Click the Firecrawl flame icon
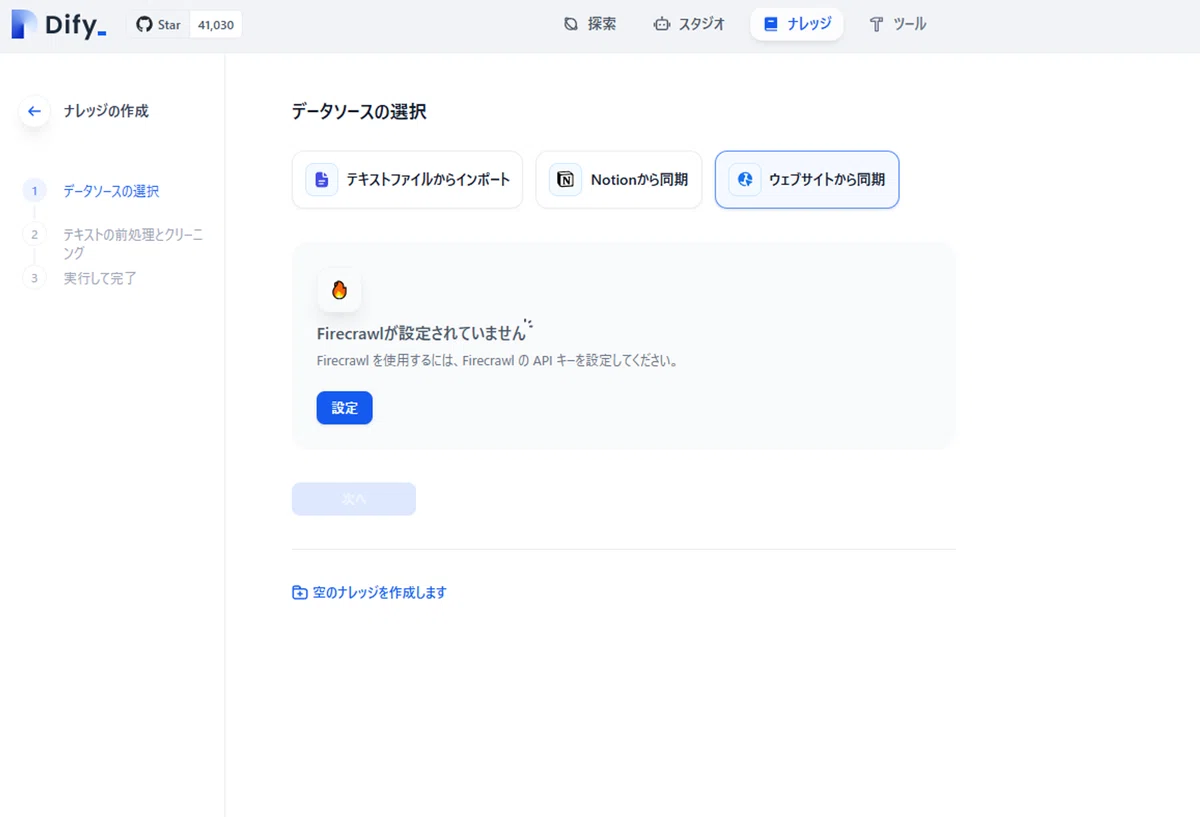1200x817 pixels. click(x=339, y=290)
